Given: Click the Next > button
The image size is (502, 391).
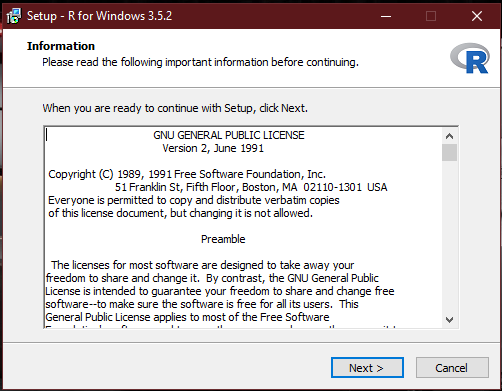Looking at the screenshot, I should pyautogui.click(x=367, y=368).
